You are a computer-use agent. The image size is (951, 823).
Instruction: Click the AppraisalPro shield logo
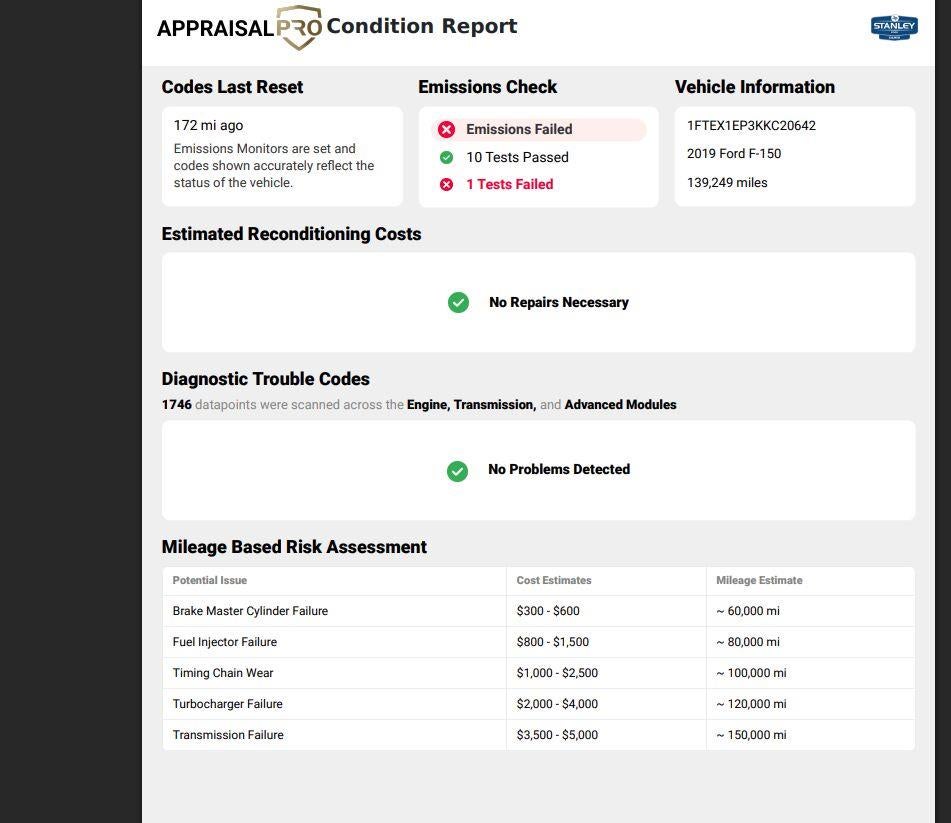(x=299, y=27)
